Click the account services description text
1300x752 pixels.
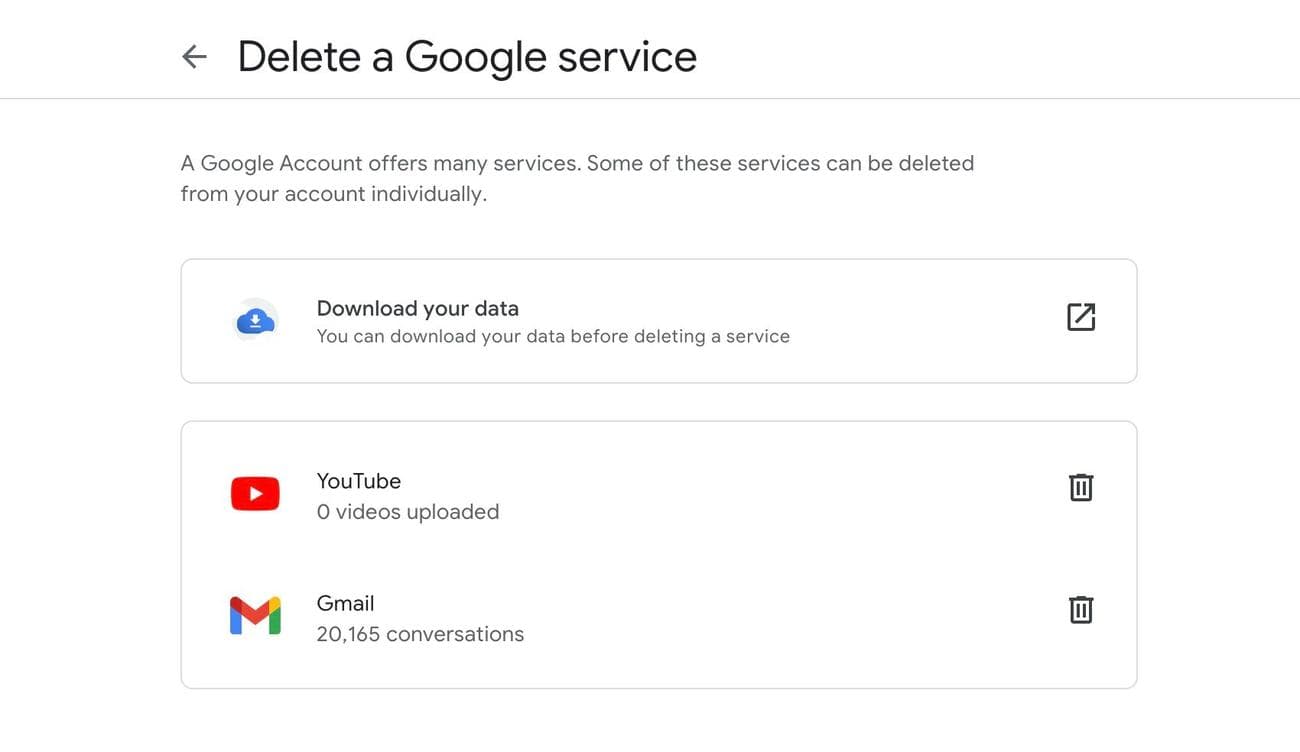576,177
